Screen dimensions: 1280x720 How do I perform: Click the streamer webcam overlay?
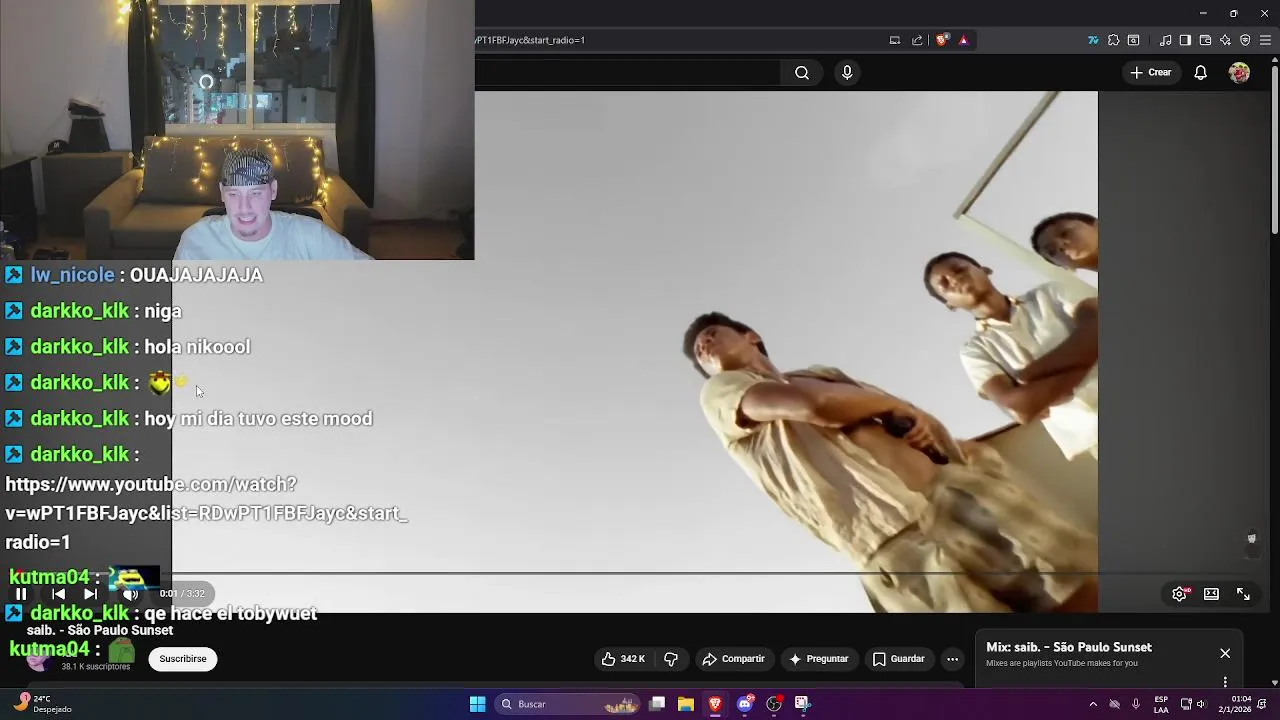237,130
